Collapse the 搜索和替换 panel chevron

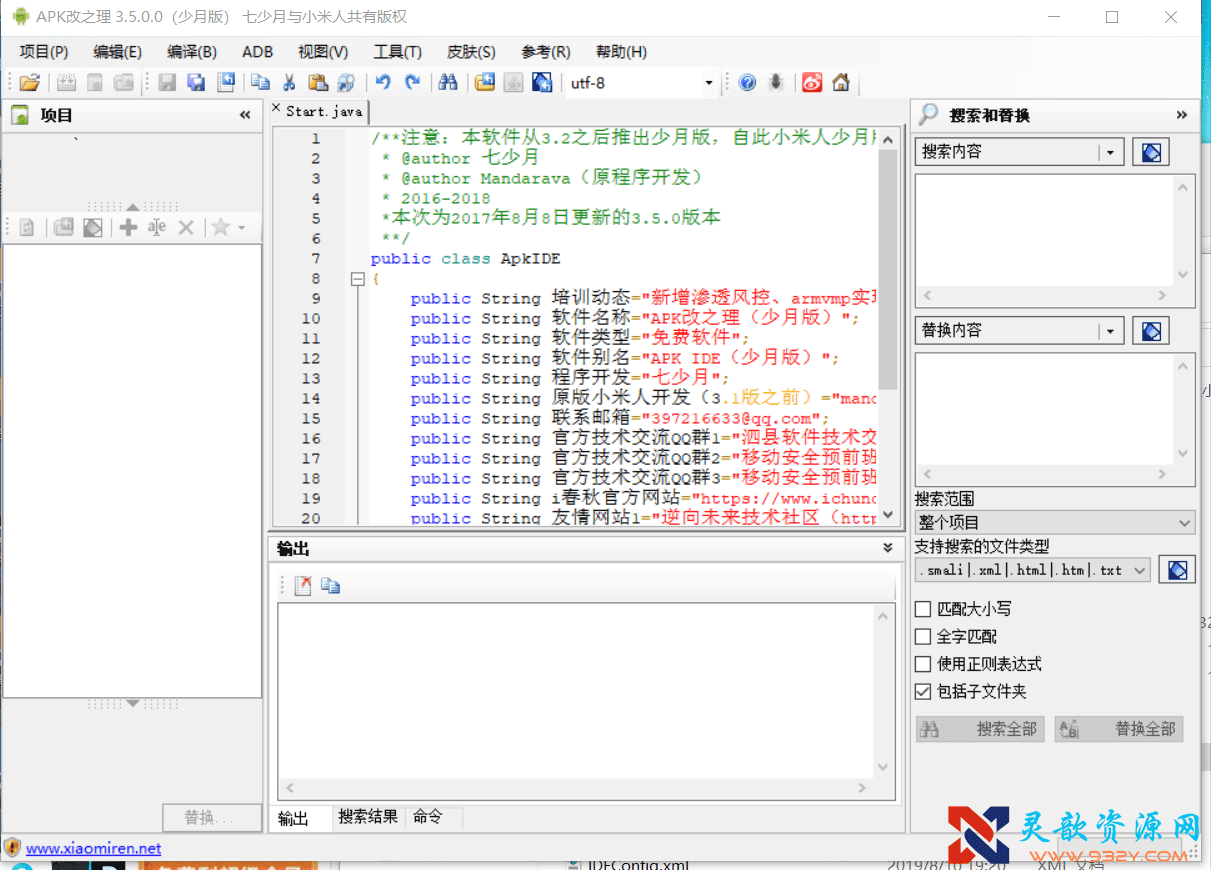click(x=1181, y=115)
